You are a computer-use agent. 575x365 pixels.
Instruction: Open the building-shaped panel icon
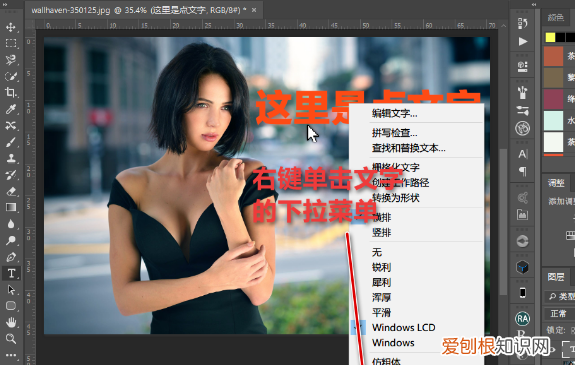tap(522, 215)
